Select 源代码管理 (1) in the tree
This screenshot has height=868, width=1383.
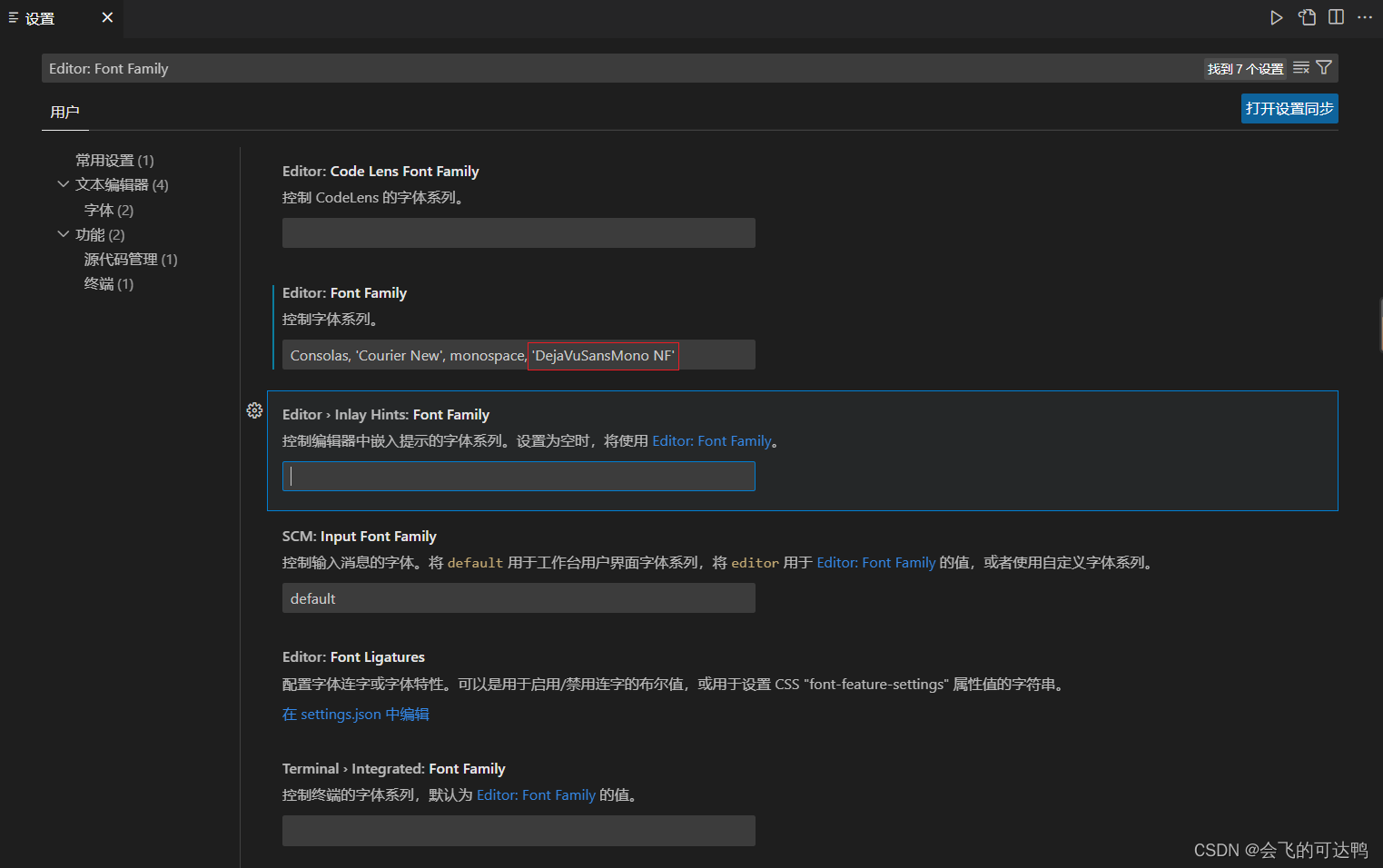pos(131,260)
